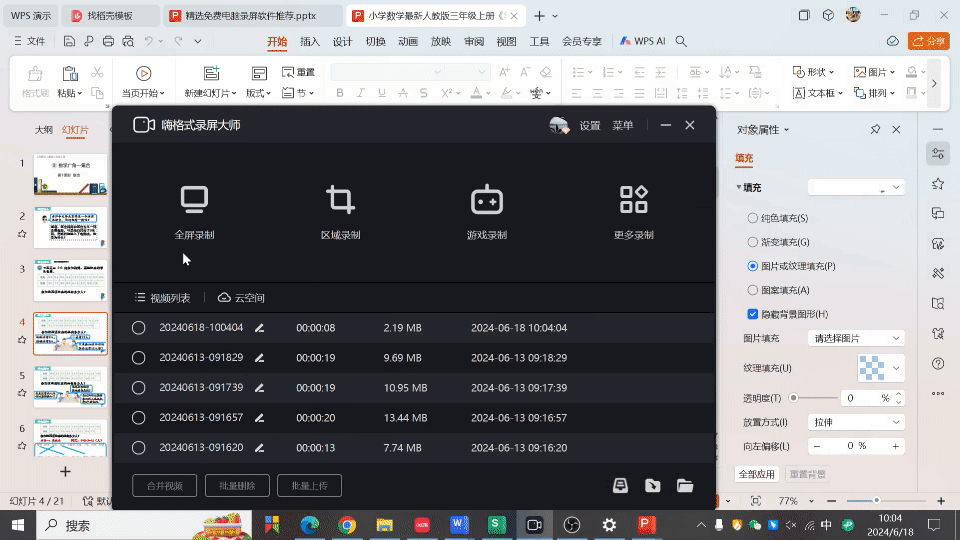The height and width of the screenshot is (540, 960).
Task: Open the recordings folder icon at bottom right
Action: pos(685,486)
